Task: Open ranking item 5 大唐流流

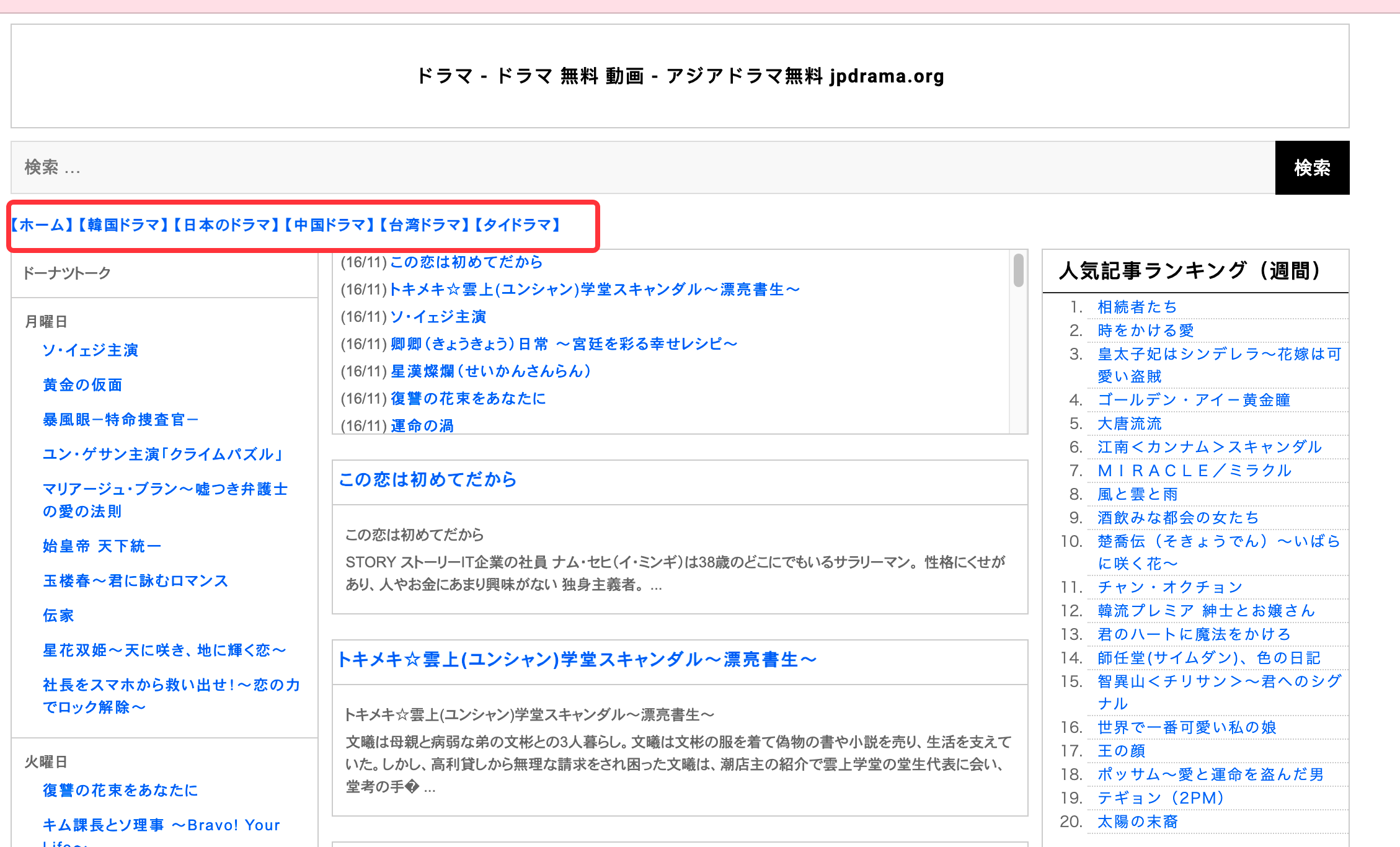Action: 1130,423
